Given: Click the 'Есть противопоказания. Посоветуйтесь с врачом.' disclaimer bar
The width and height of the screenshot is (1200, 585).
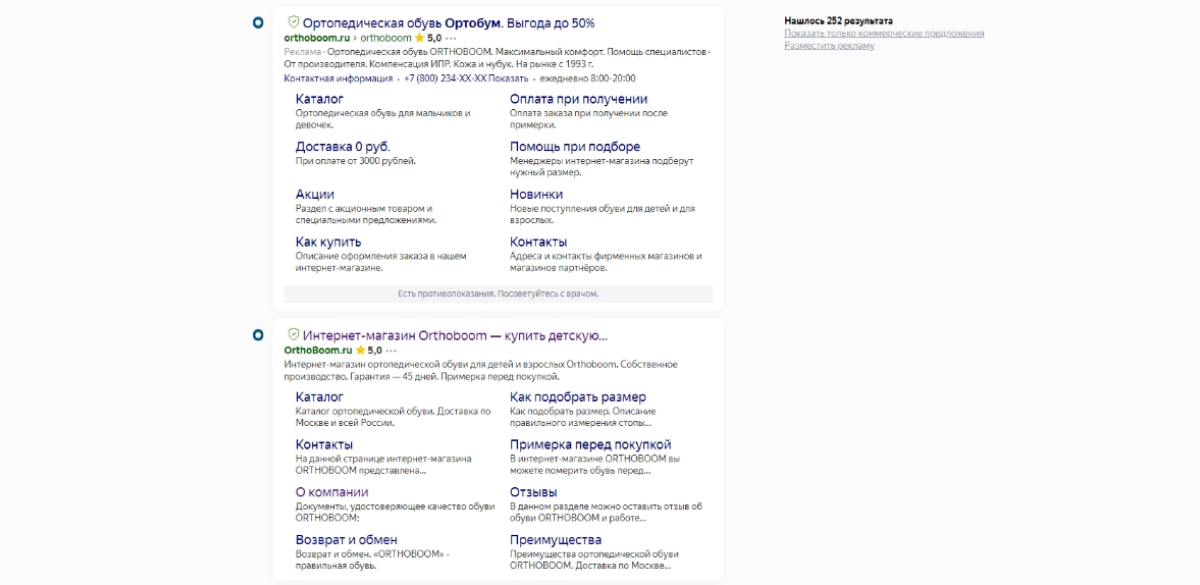Looking at the screenshot, I should click(498, 294).
